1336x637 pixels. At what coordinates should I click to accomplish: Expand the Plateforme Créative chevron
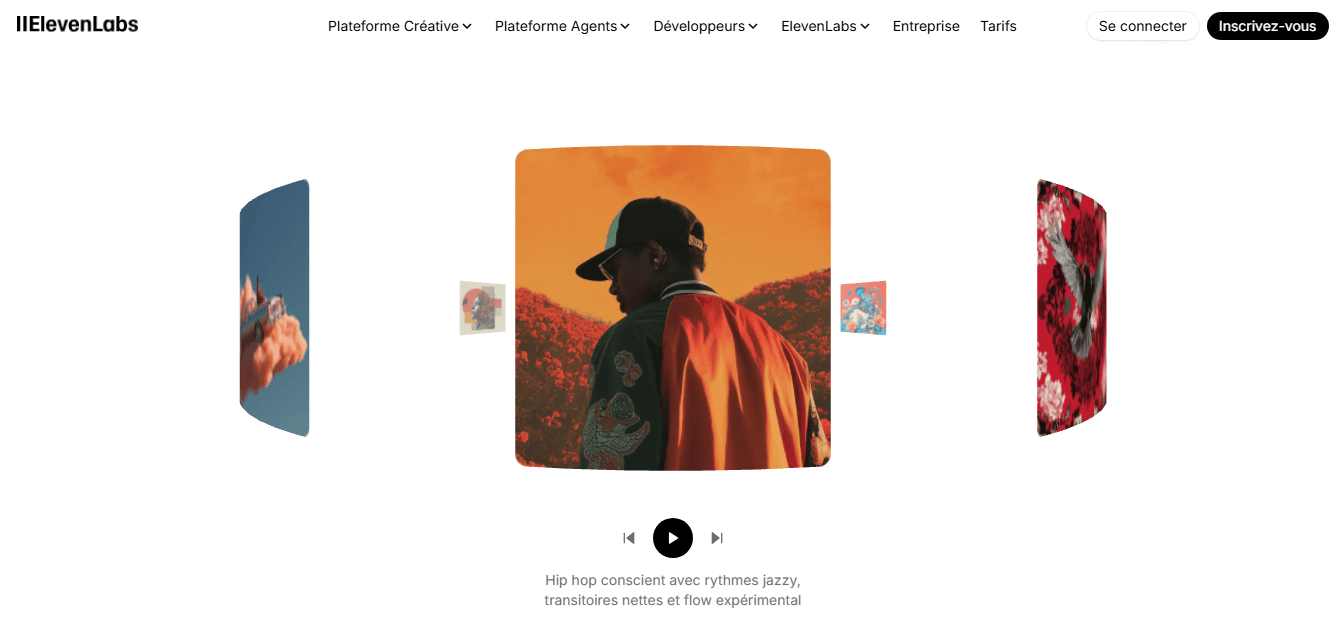[467, 27]
